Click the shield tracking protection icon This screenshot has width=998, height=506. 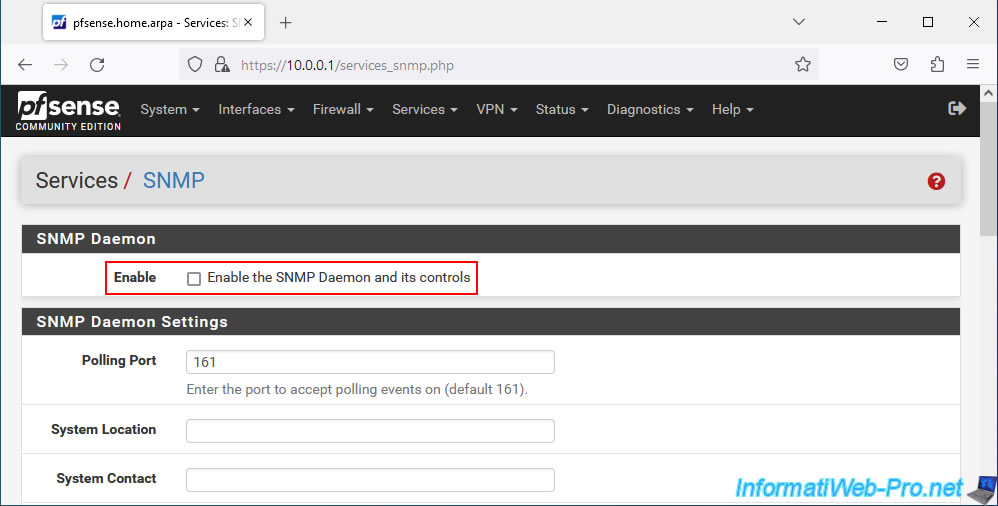pyautogui.click(x=195, y=64)
